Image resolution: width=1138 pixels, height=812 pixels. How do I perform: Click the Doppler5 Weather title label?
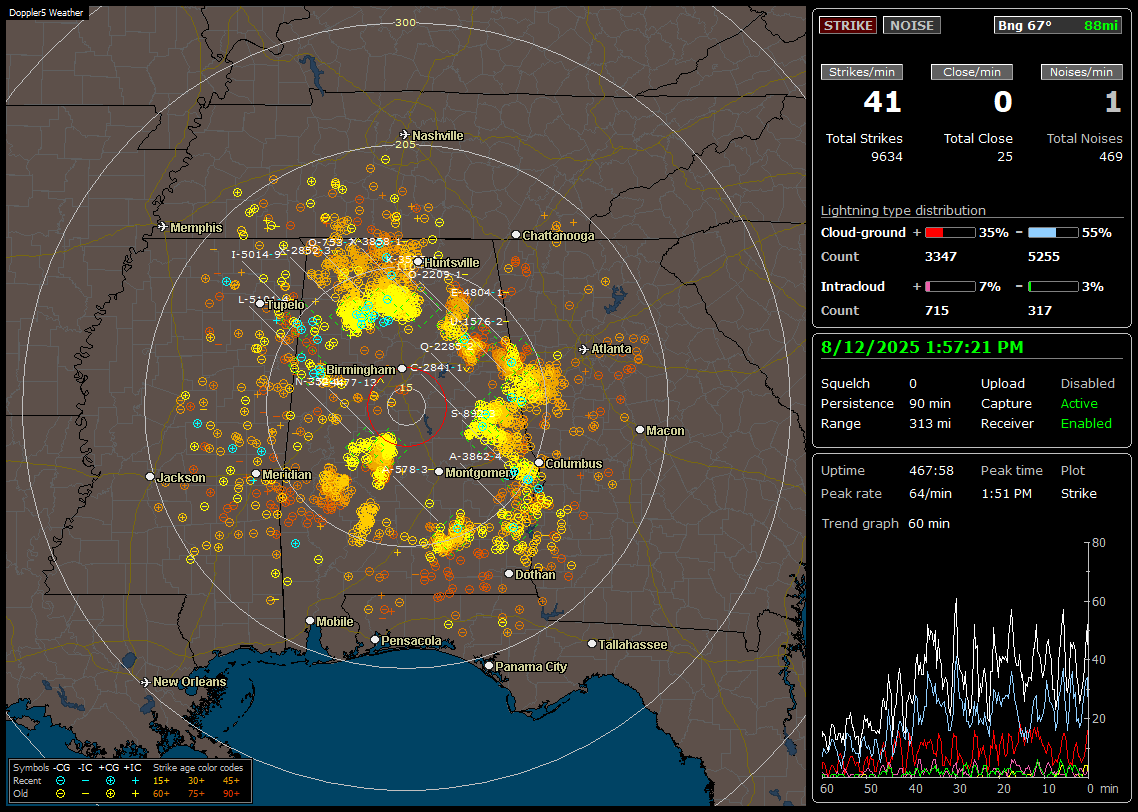pos(46,12)
